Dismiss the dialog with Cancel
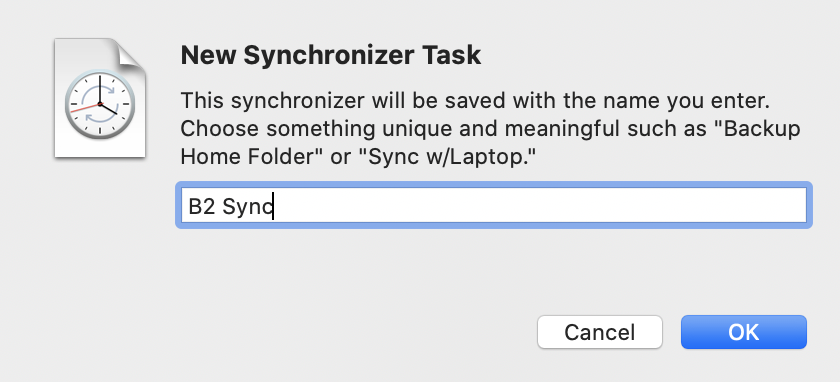 coord(600,332)
